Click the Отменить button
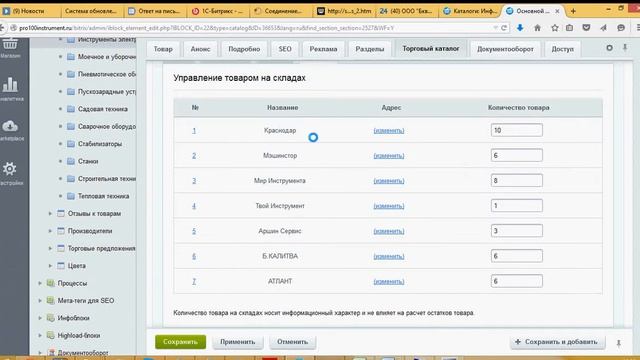Viewport: 640px width, 360px height. click(292, 342)
